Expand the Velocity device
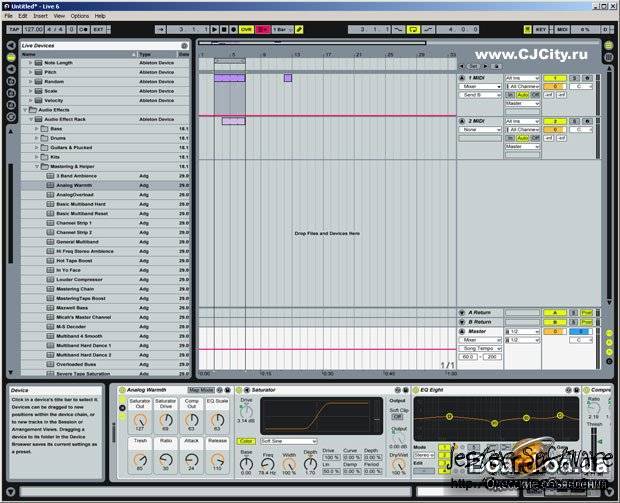This screenshot has height=503, width=620. [30, 100]
